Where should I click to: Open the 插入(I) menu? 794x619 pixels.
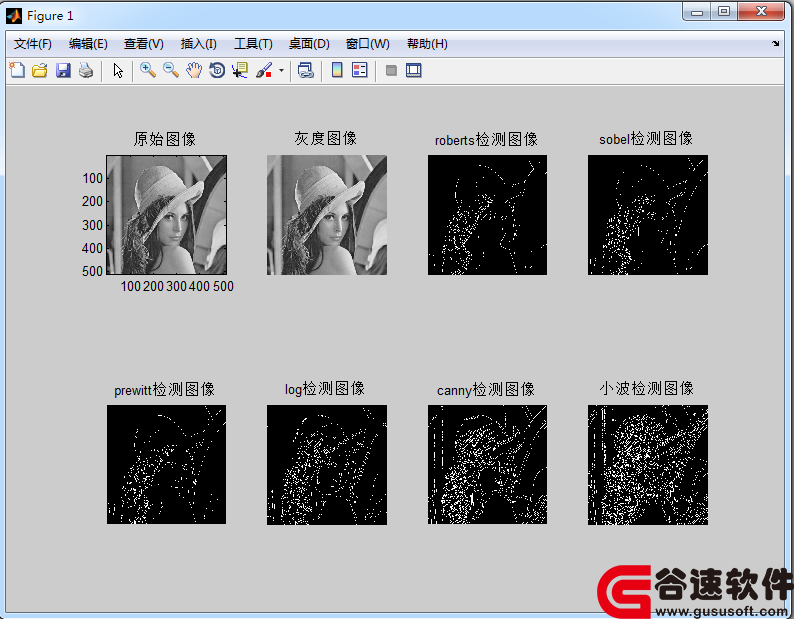pos(198,44)
